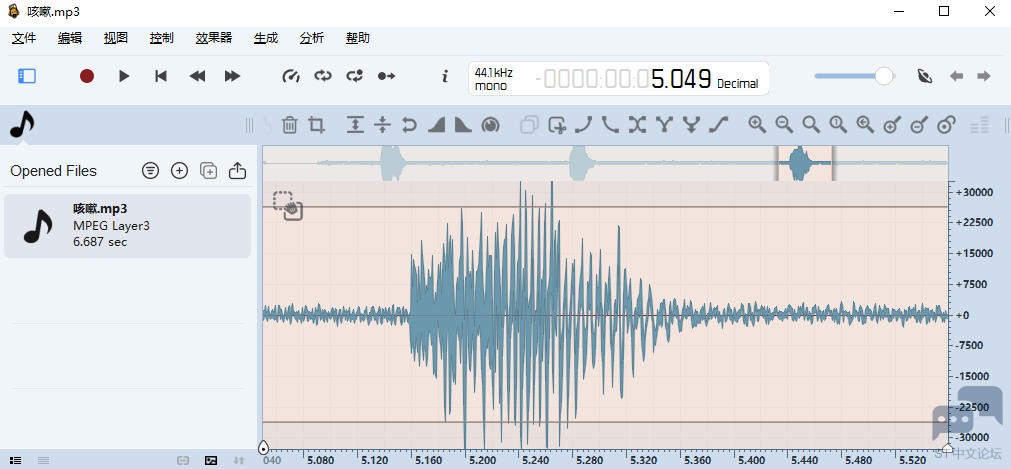The image size is (1011, 469).
Task: Navigate forward with the right arrow
Action: (983, 76)
